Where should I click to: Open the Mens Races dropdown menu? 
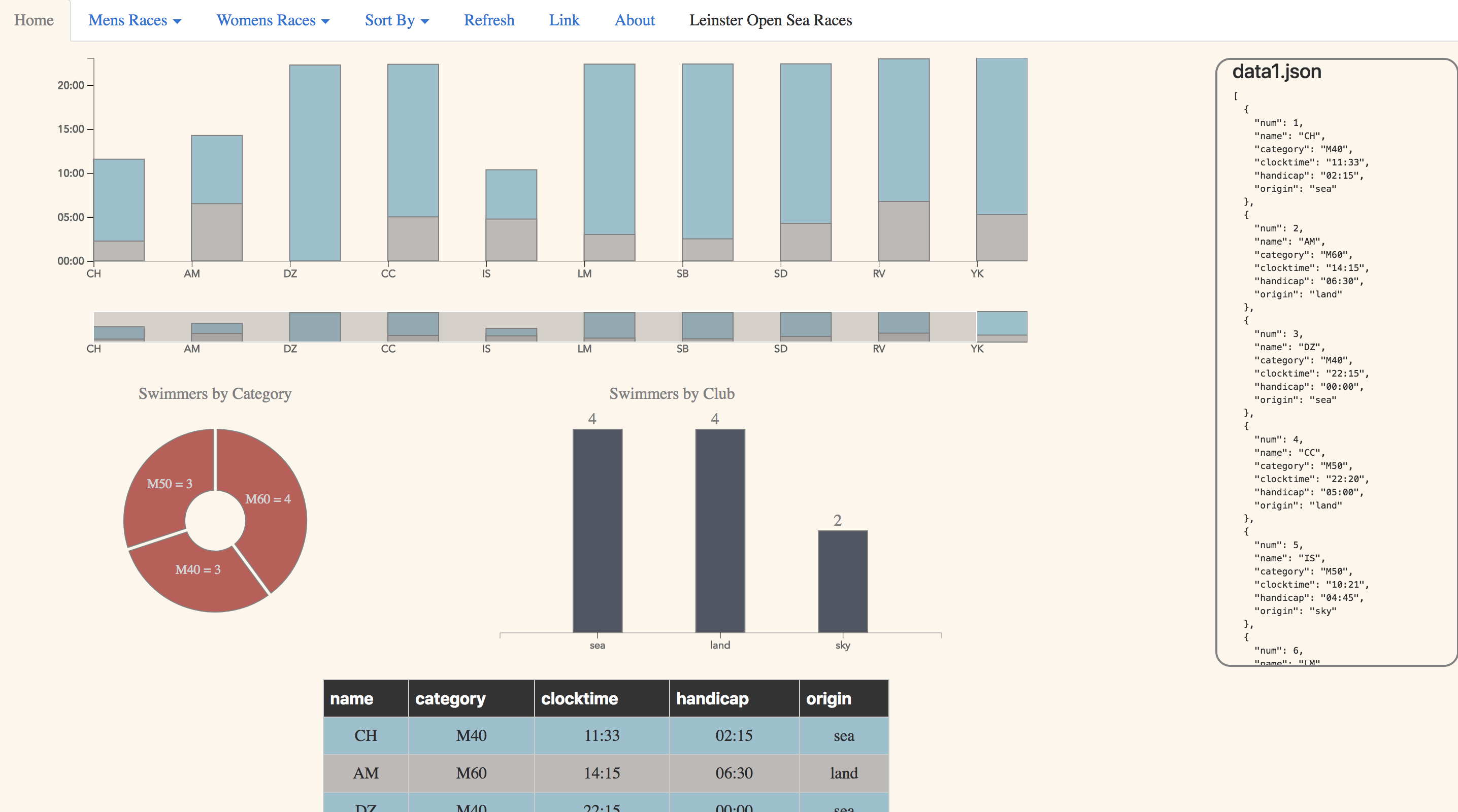click(134, 20)
